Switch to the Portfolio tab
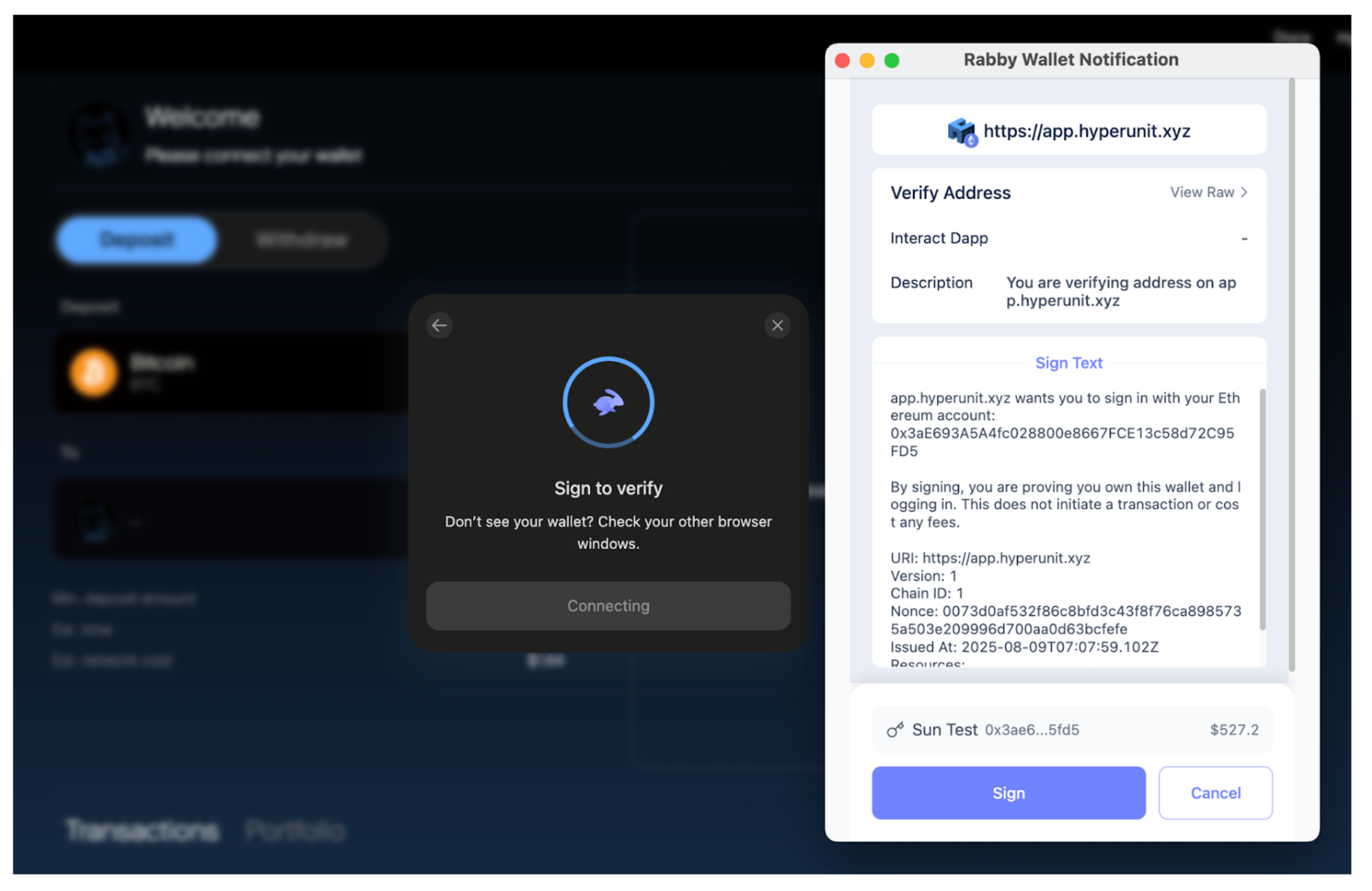 pos(295,831)
